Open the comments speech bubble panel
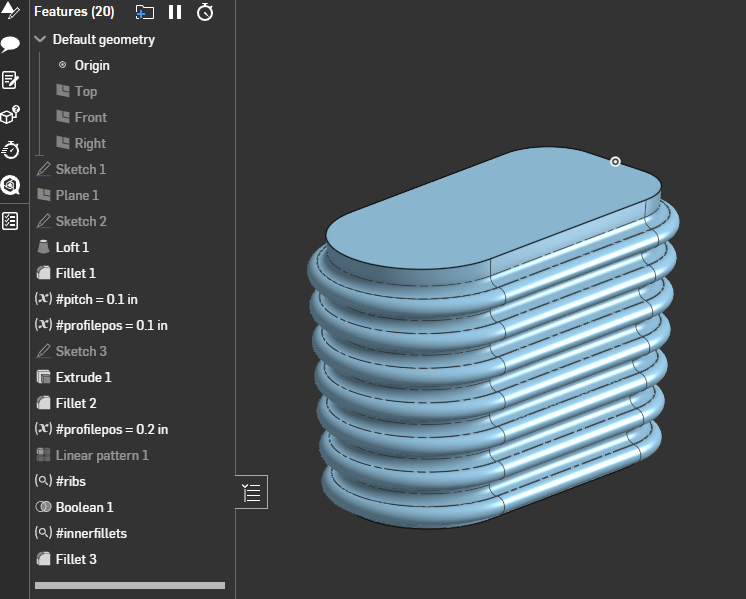The width and height of the screenshot is (746, 599). click(x=10, y=44)
